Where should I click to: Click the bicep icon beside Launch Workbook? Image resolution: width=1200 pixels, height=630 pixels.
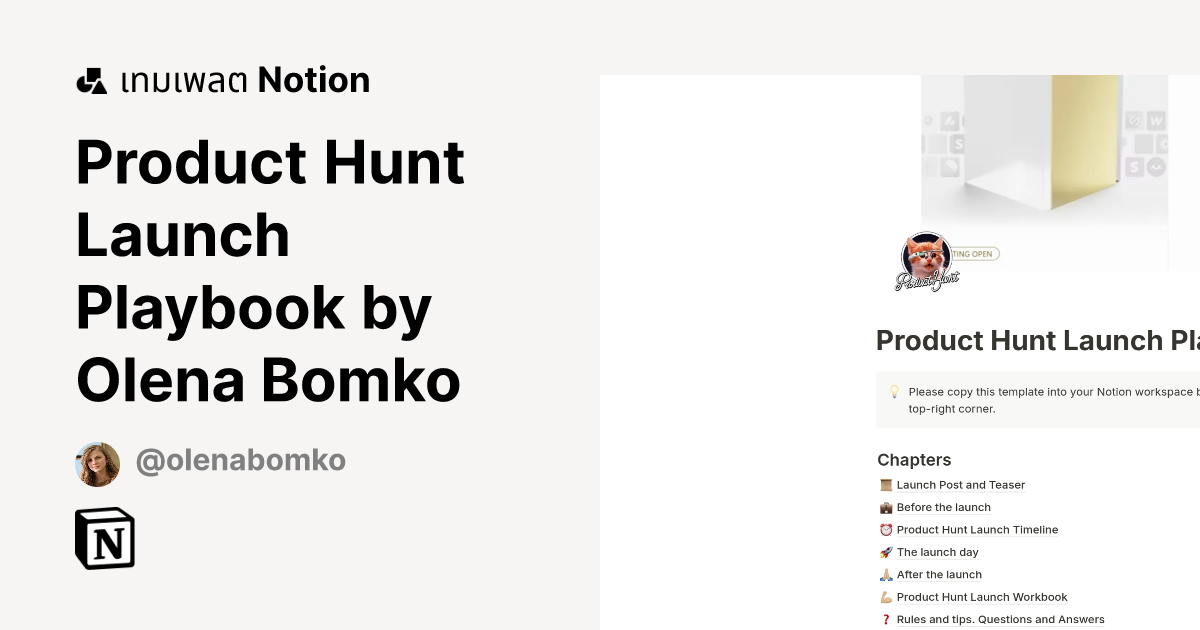click(x=885, y=597)
